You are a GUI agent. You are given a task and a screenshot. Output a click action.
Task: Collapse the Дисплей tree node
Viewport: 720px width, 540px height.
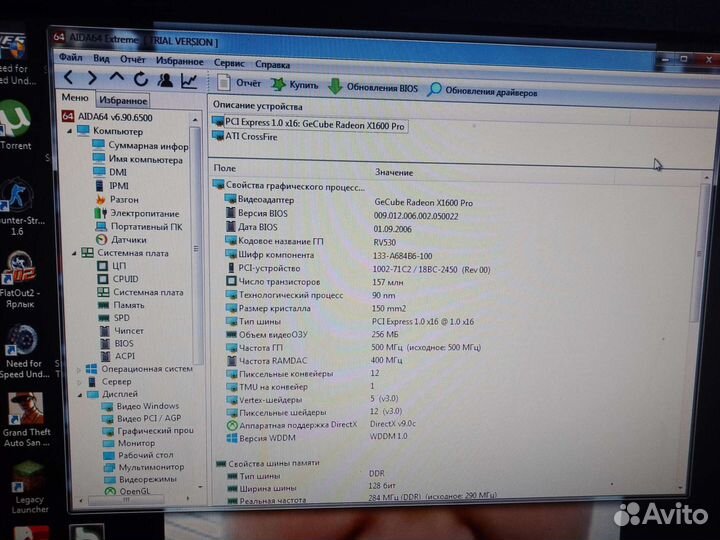[x=80, y=394]
